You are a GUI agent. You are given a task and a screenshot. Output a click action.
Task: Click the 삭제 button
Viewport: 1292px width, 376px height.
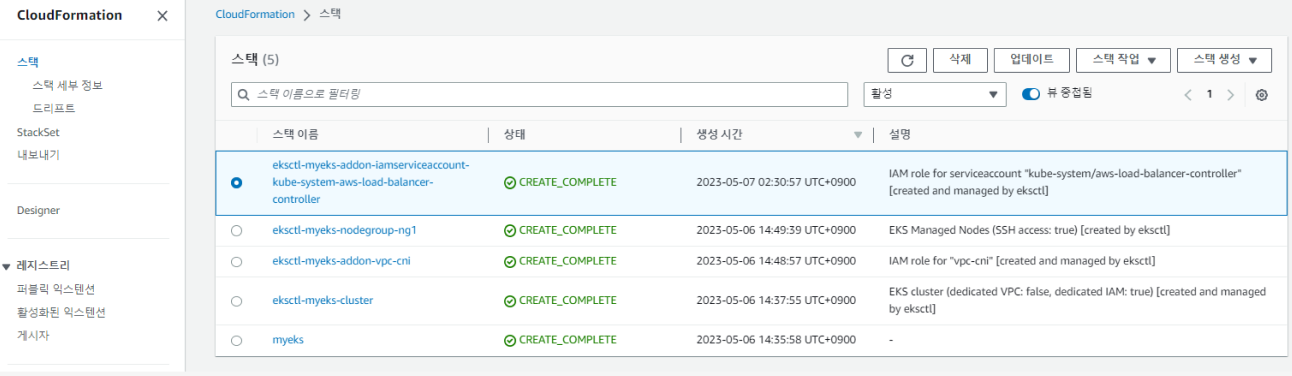coord(960,60)
